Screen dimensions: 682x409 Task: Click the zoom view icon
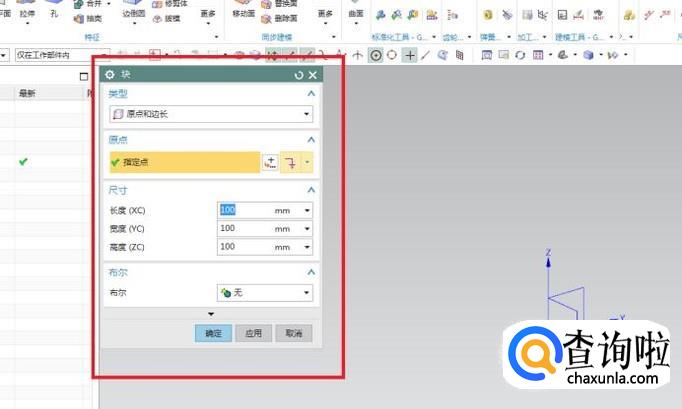504,55
